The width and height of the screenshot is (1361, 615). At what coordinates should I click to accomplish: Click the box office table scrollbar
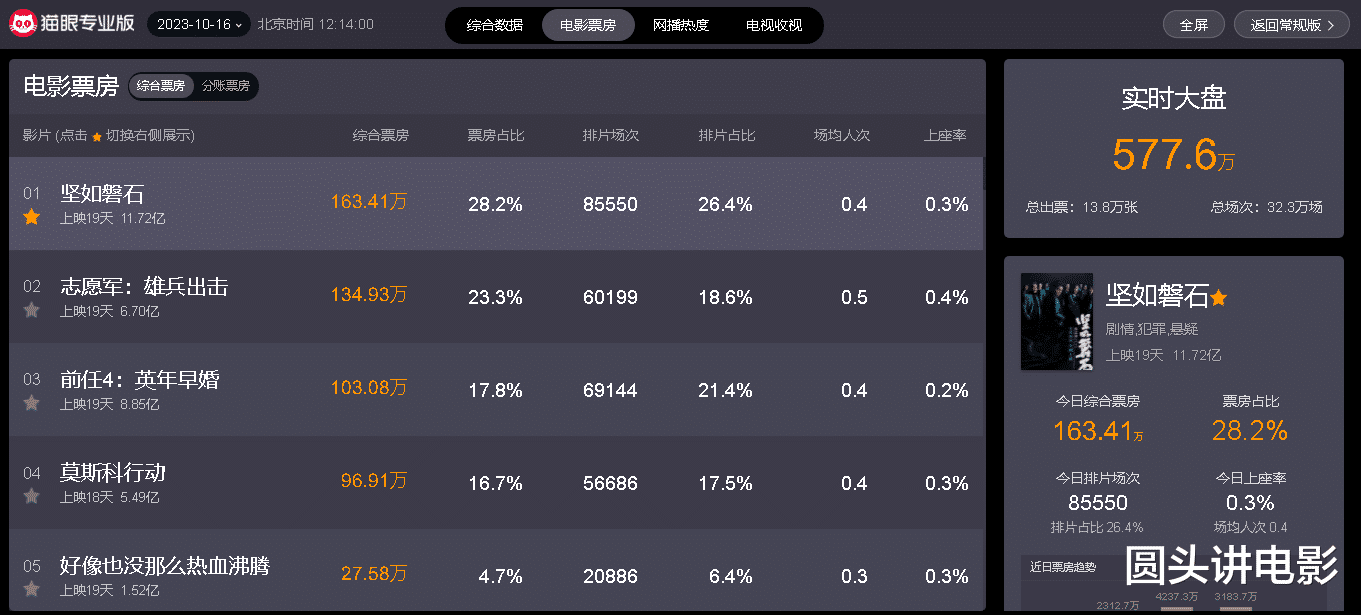[985, 175]
